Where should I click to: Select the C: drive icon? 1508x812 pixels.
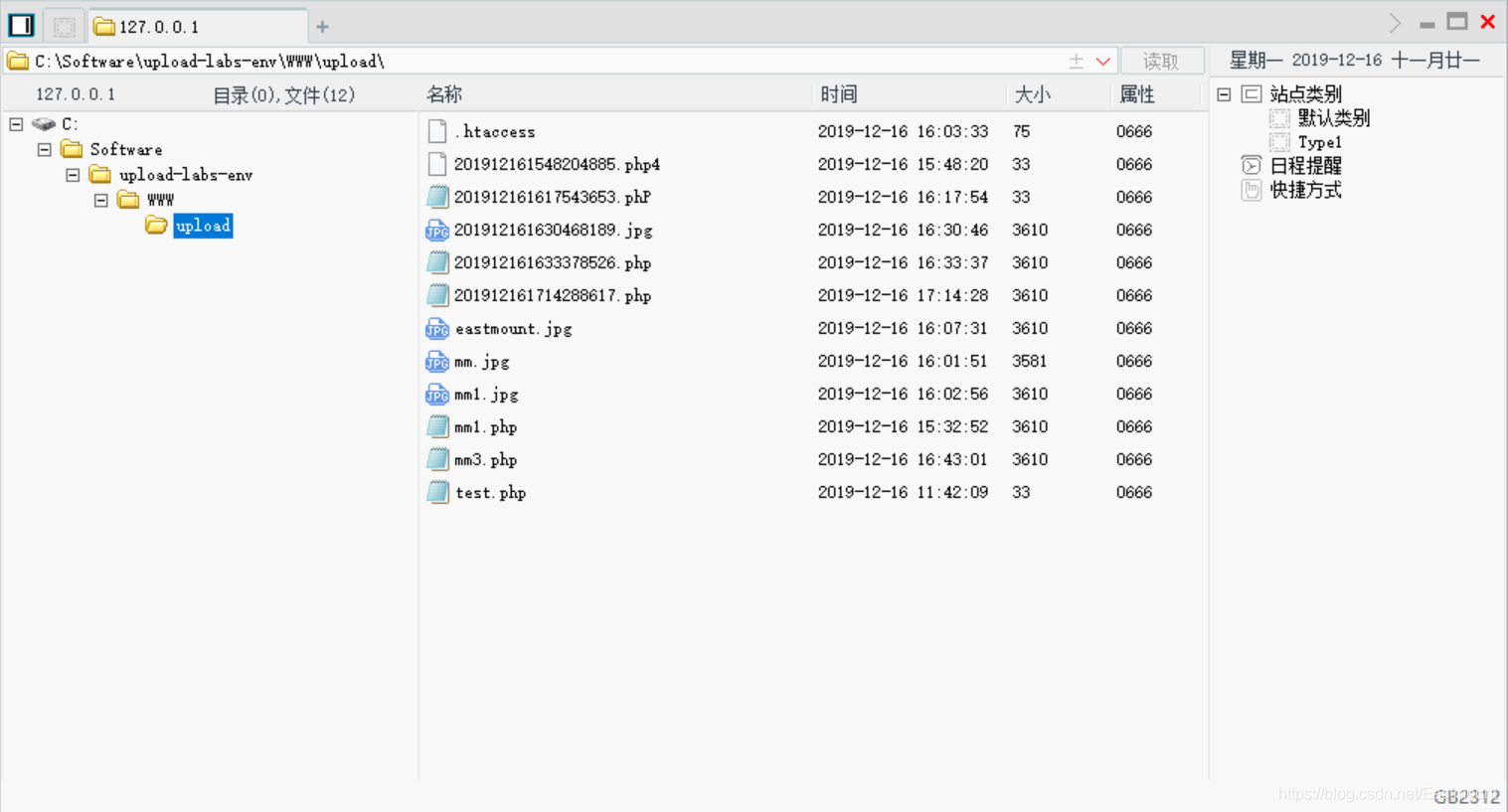(44, 124)
